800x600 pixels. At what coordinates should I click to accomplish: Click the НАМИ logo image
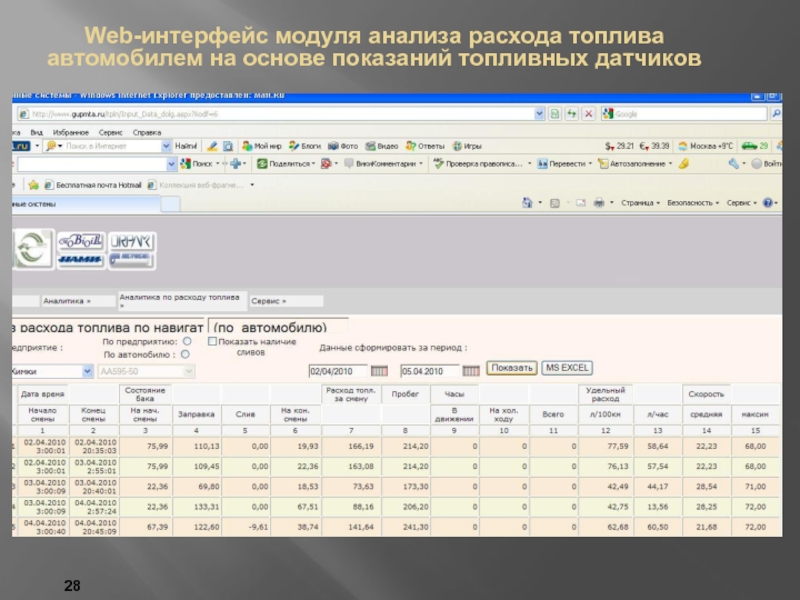pos(79,260)
